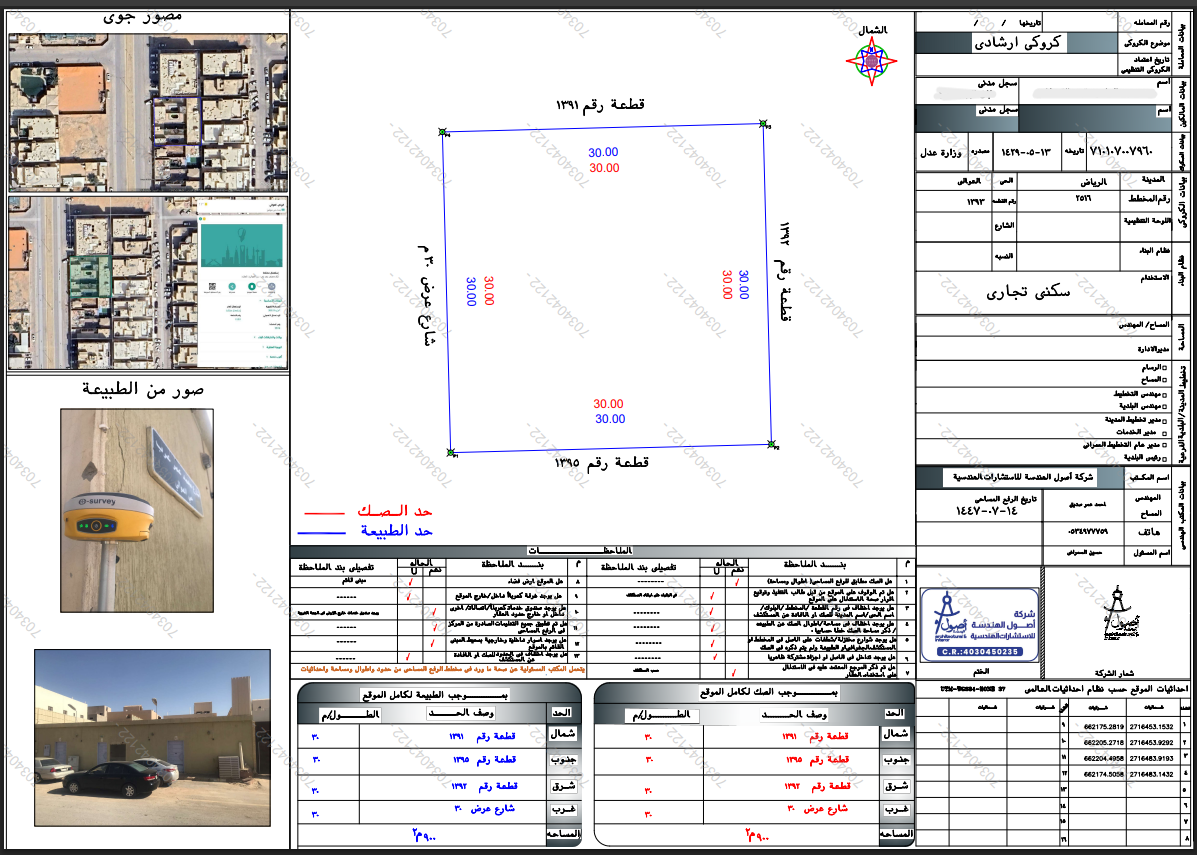Image resolution: width=1197 pixels, height=855 pixels.
Task: Click blue 30.00 dimension on the north boundary
Action: [604, 153]
